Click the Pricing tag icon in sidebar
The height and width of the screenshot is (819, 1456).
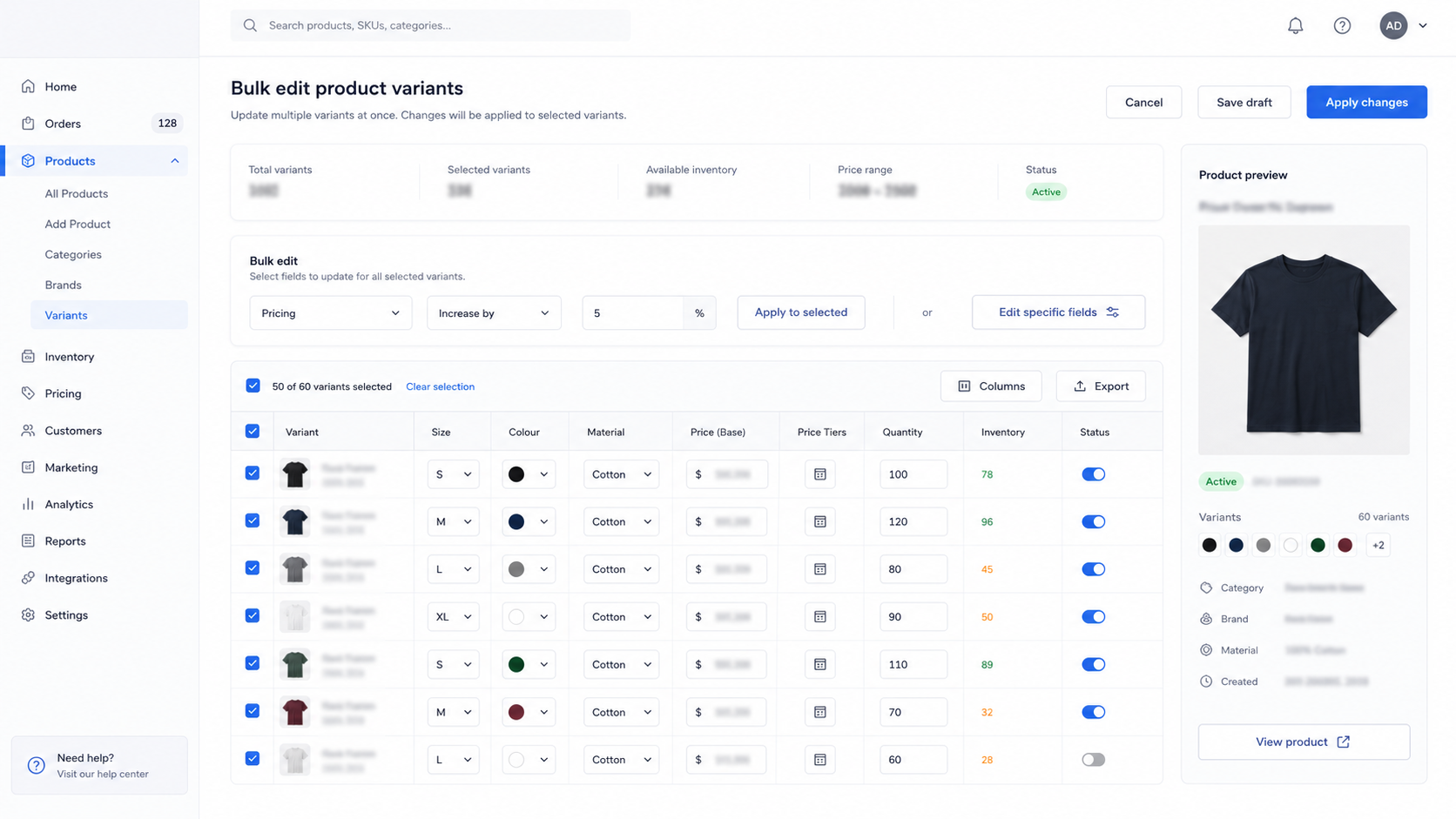pyautogui.click(x=28, y=393)
